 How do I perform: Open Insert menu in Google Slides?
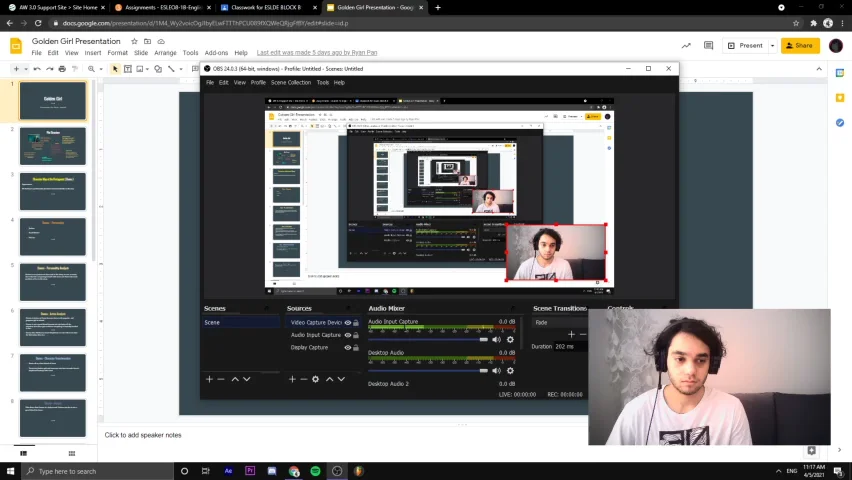pyautogui.click(x=93, y=53)
